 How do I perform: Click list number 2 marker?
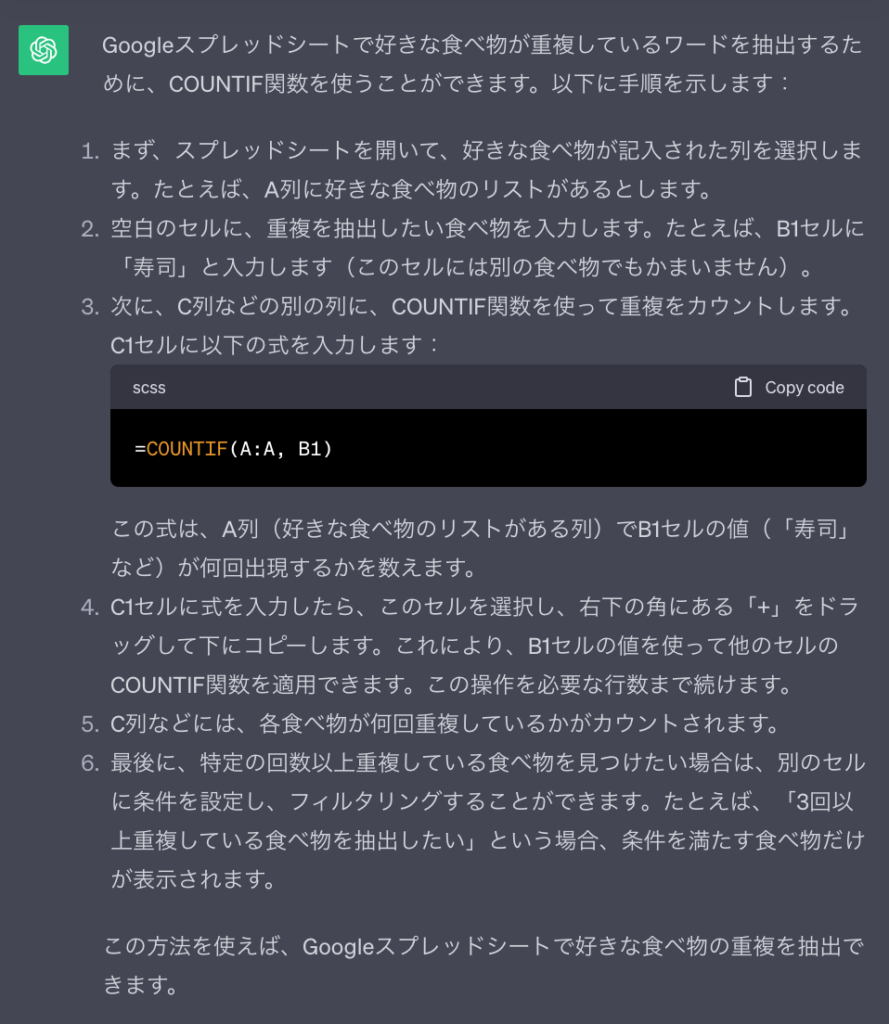point(89,229)
